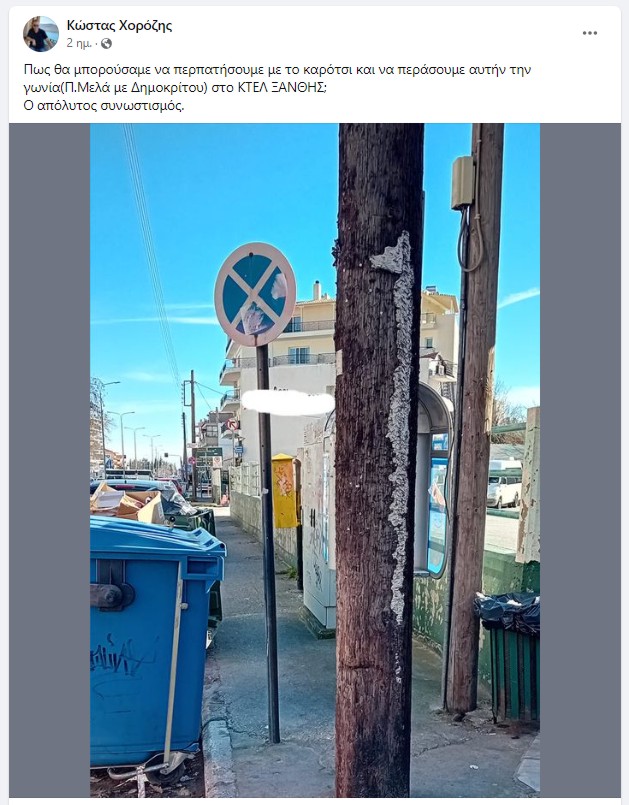The height and width of the screenshot is (805, 629).
Task: Click Κώστας Χορόζης profile picture
Action: pos(41,34)
